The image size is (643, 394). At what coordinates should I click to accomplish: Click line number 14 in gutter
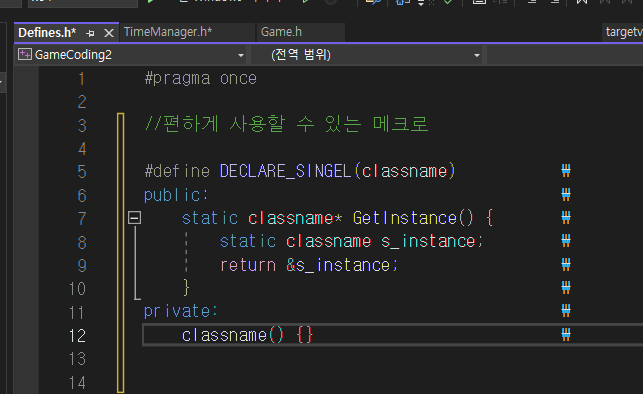click(x=77, y=383)
